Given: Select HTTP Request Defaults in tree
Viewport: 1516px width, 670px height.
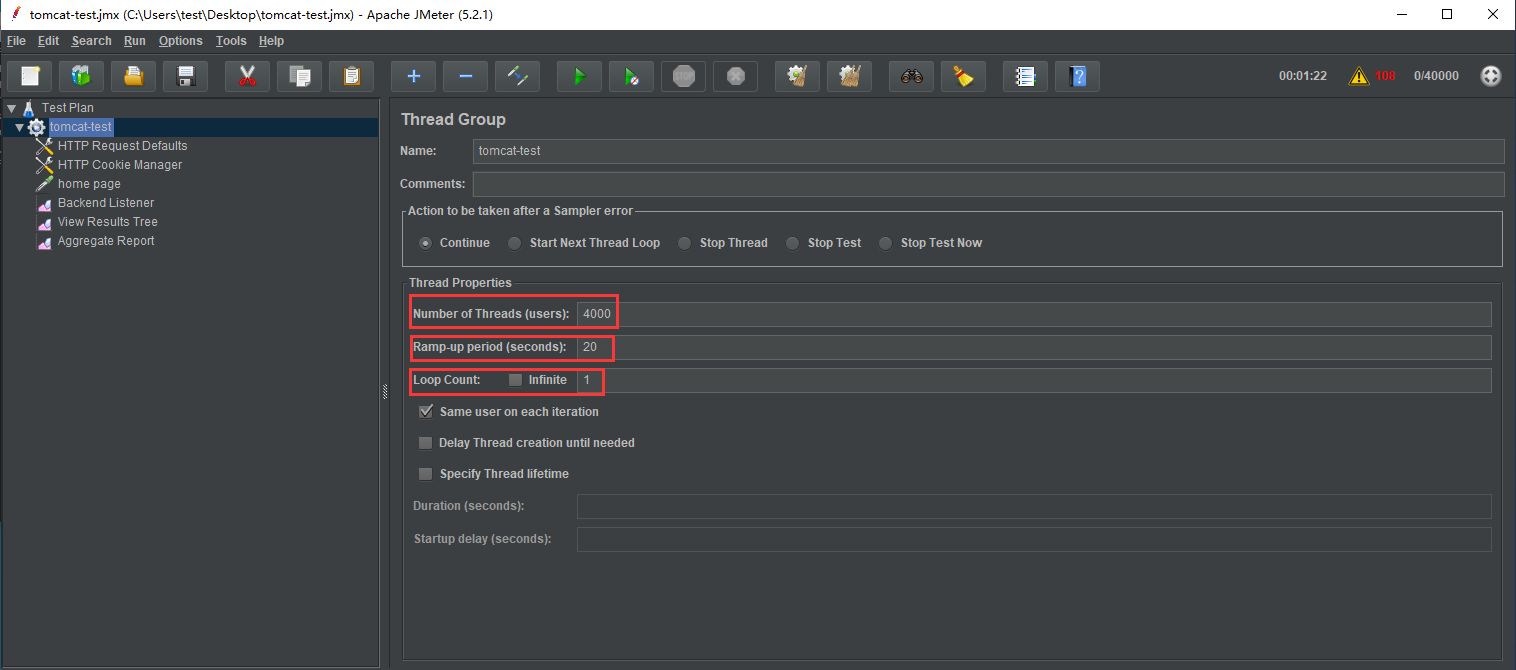Looking at the screenshot, I should point(122,146).
